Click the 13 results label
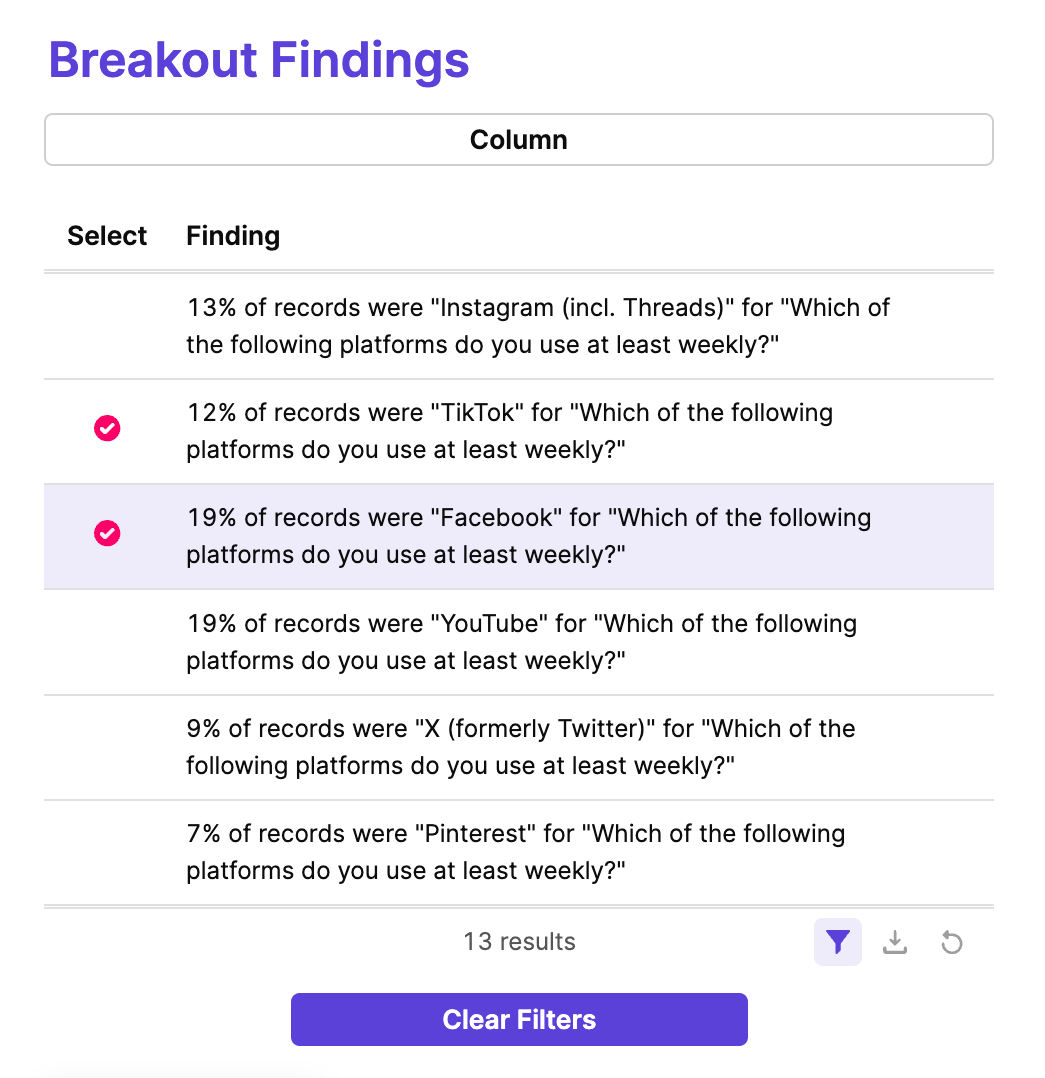Screen dimensions: 1045x1078 click(x=519, y=941)
